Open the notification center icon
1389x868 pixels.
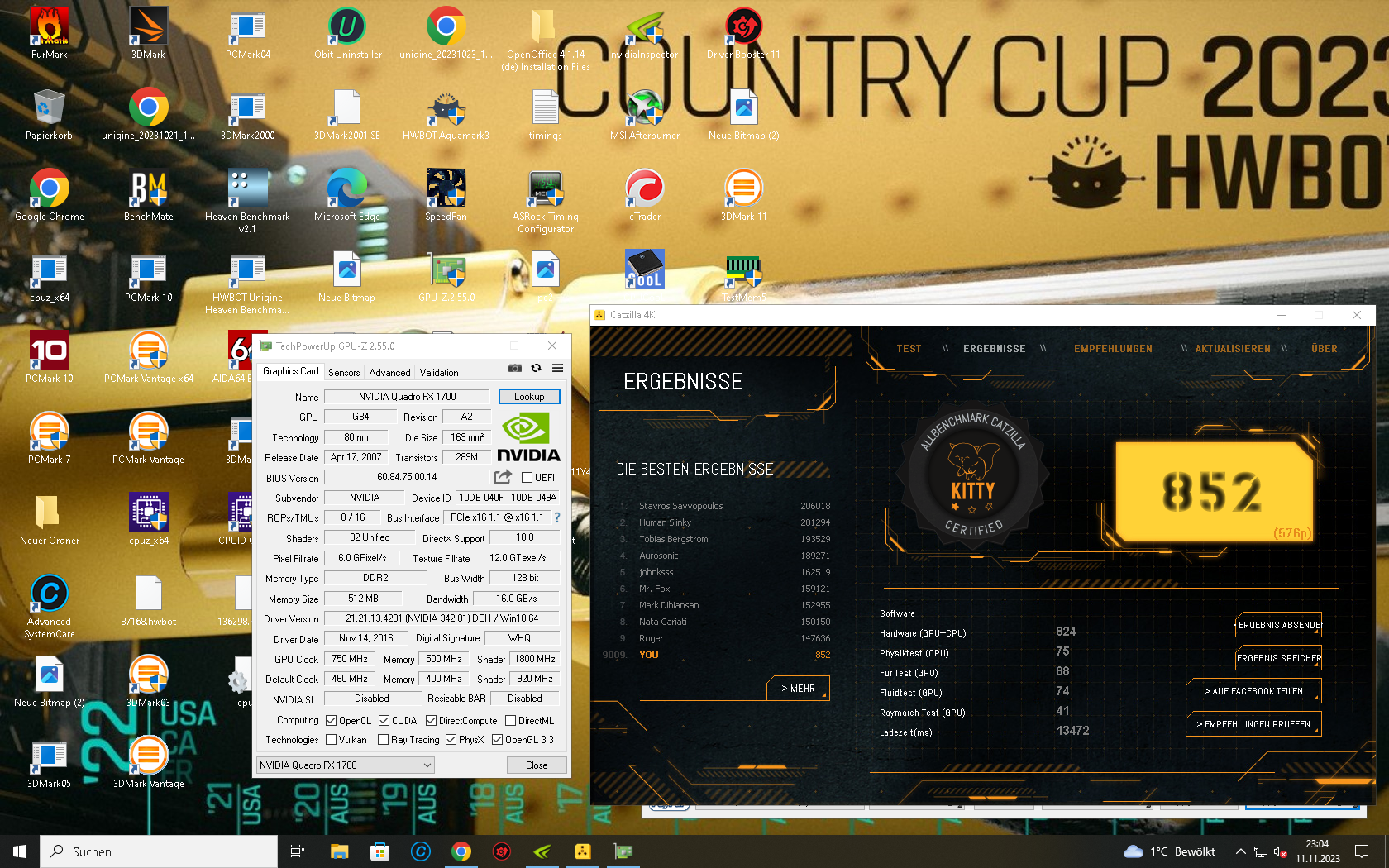coord(1362,851)
